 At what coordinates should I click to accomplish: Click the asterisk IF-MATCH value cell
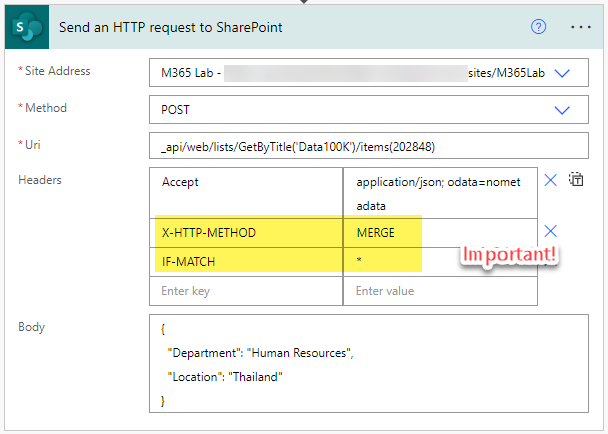(440, 262)
